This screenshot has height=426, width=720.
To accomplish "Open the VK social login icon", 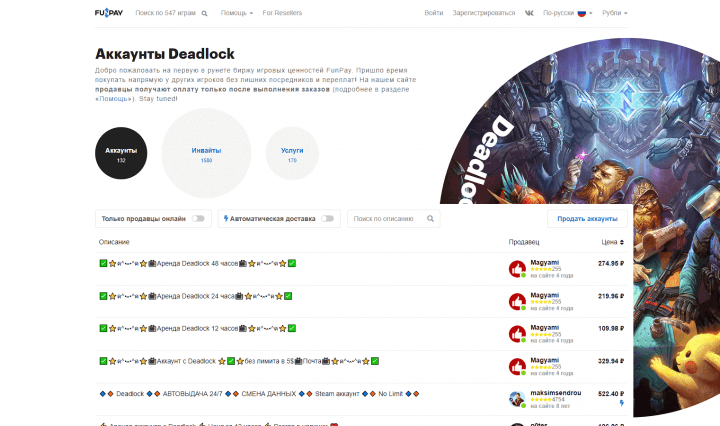I will pyautogui.click(x=529, y=13).
